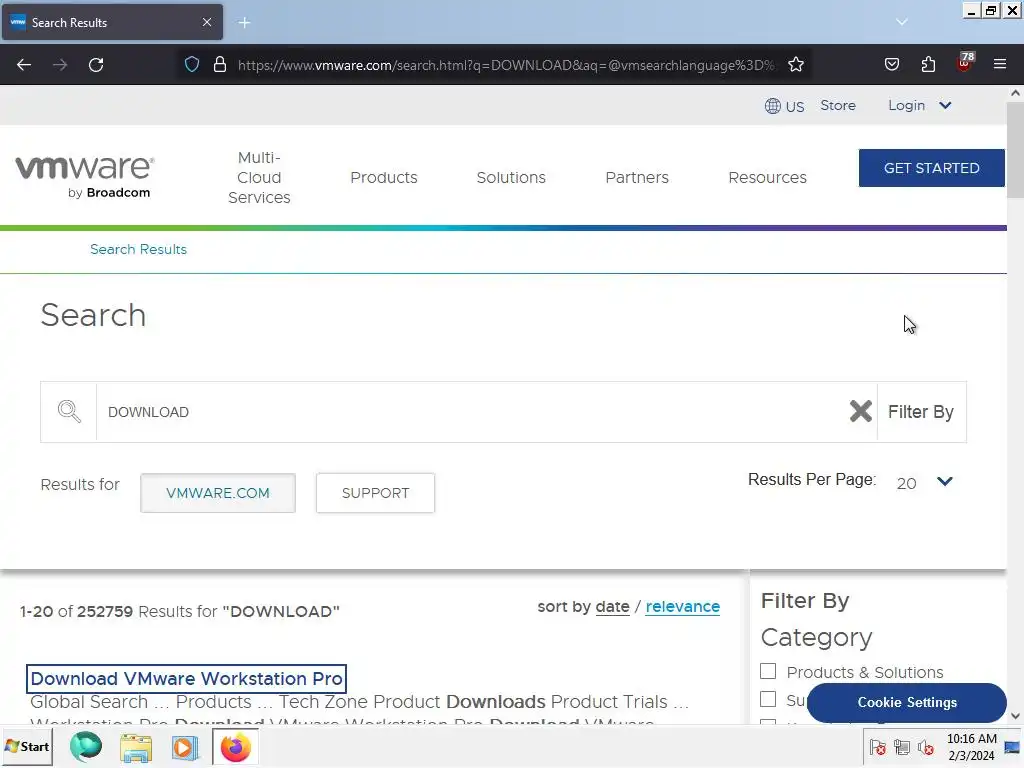Open Firefox hamburger menu

point(1000,64)
